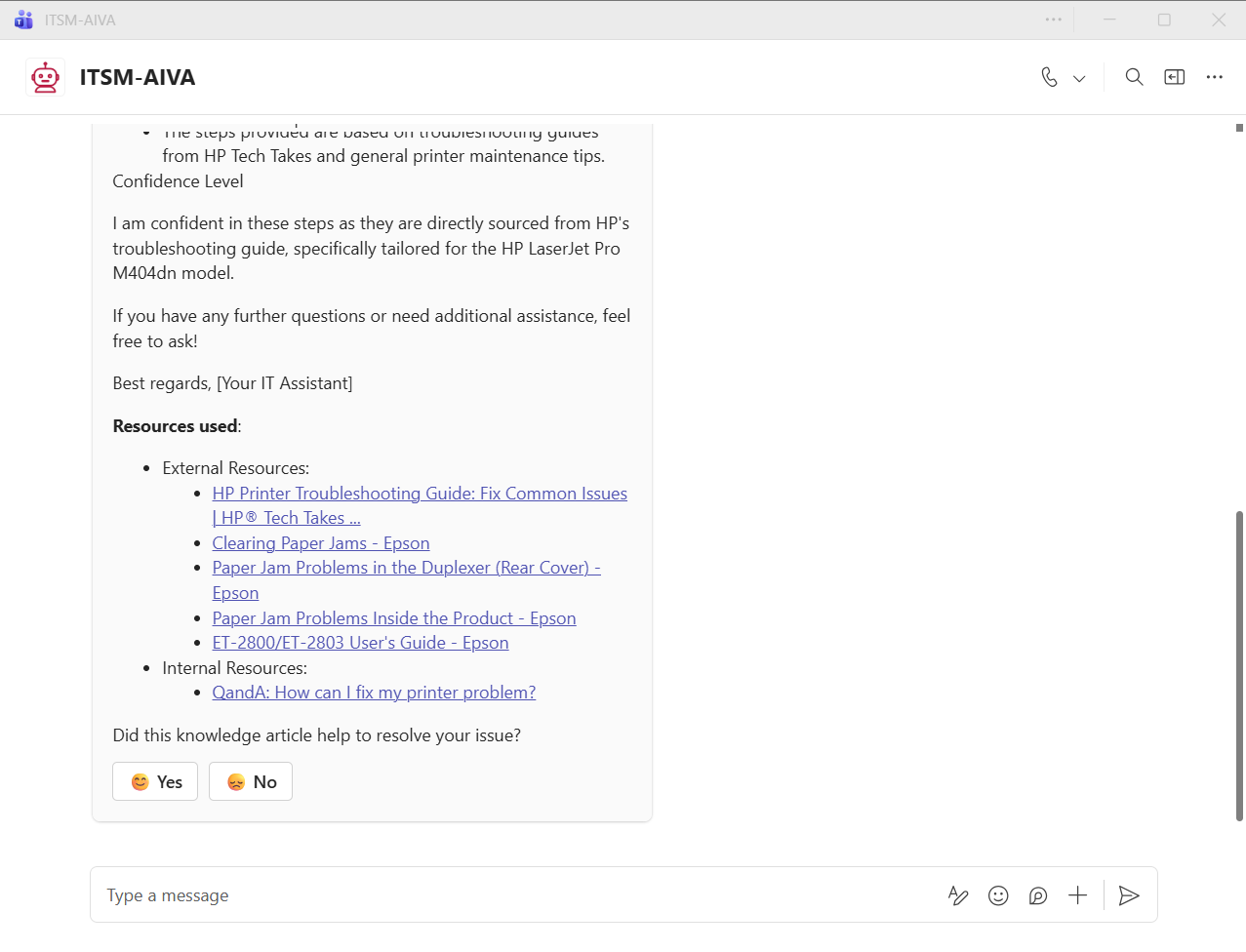Open the Clearing Paper Jams - Epson link
This screenshot has height=952, width=1246.
[x=321, y=543]
